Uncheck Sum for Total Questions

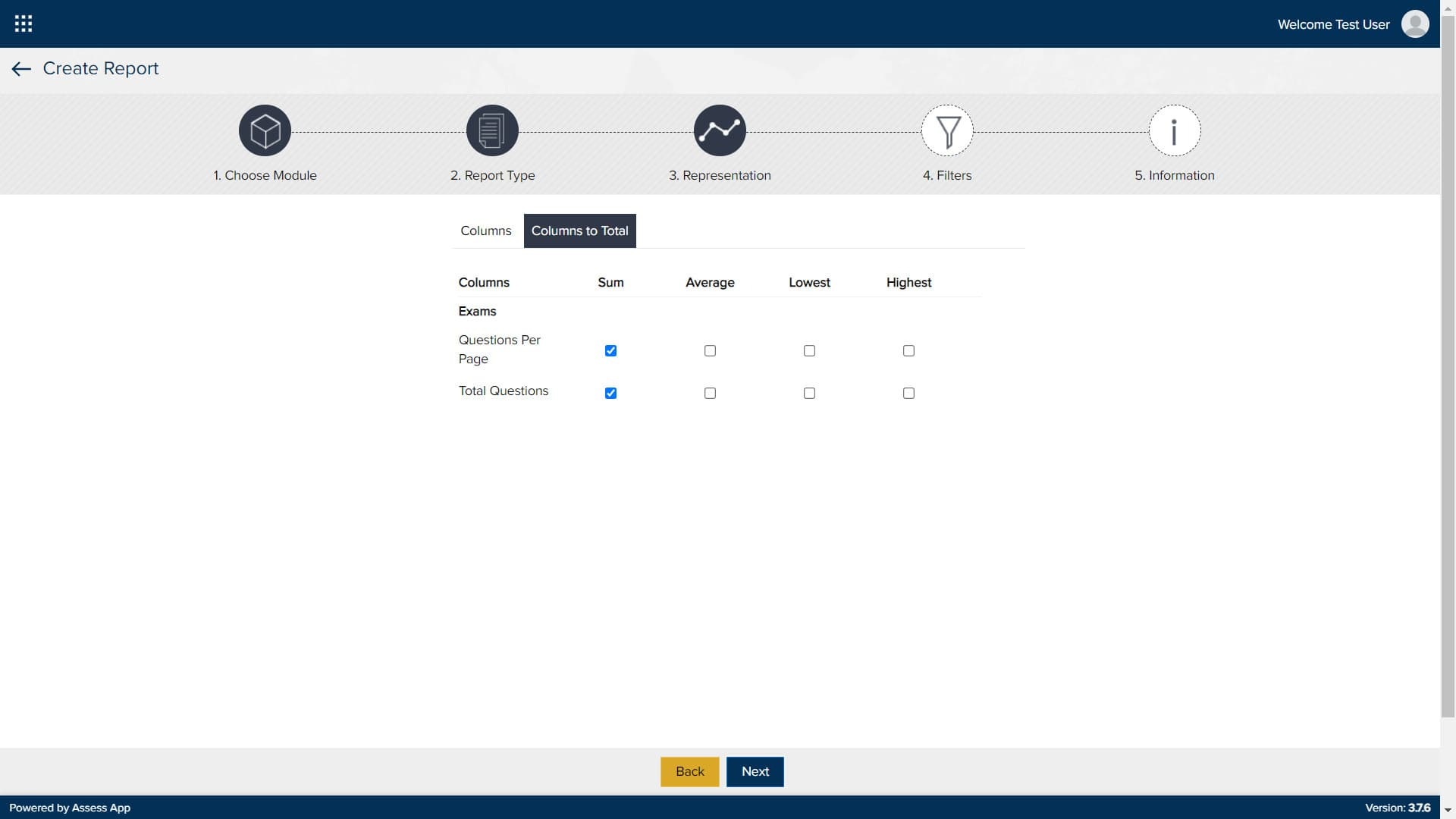coord(610,393)
